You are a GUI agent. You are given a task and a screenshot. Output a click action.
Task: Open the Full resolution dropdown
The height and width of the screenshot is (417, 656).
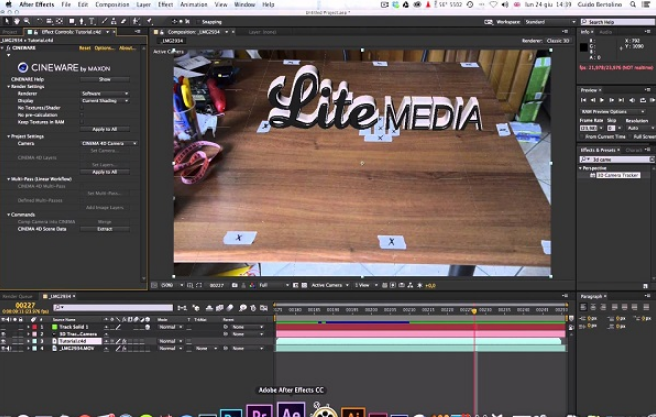(x=274, y=285)
